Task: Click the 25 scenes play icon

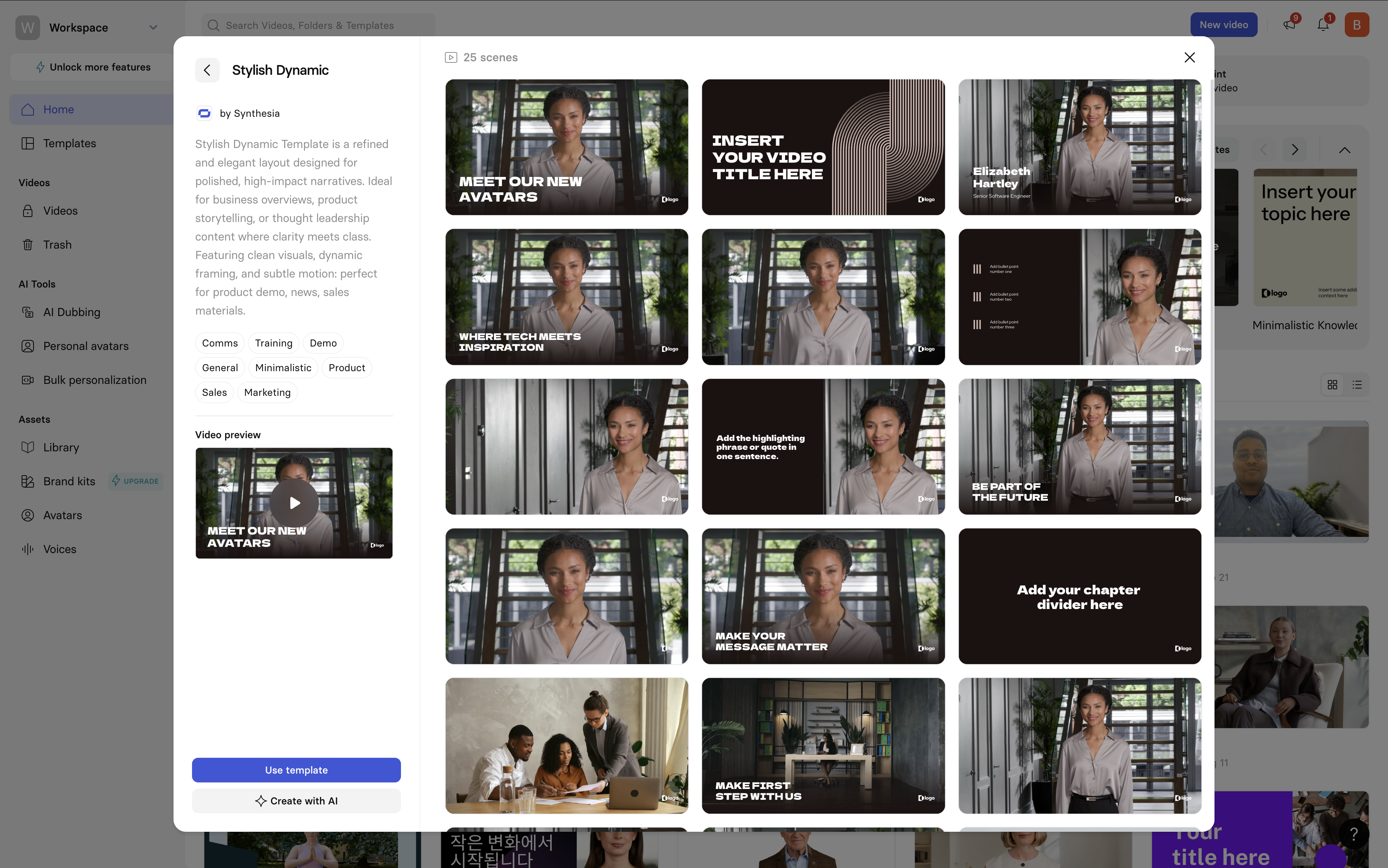Action: (451, 57)
